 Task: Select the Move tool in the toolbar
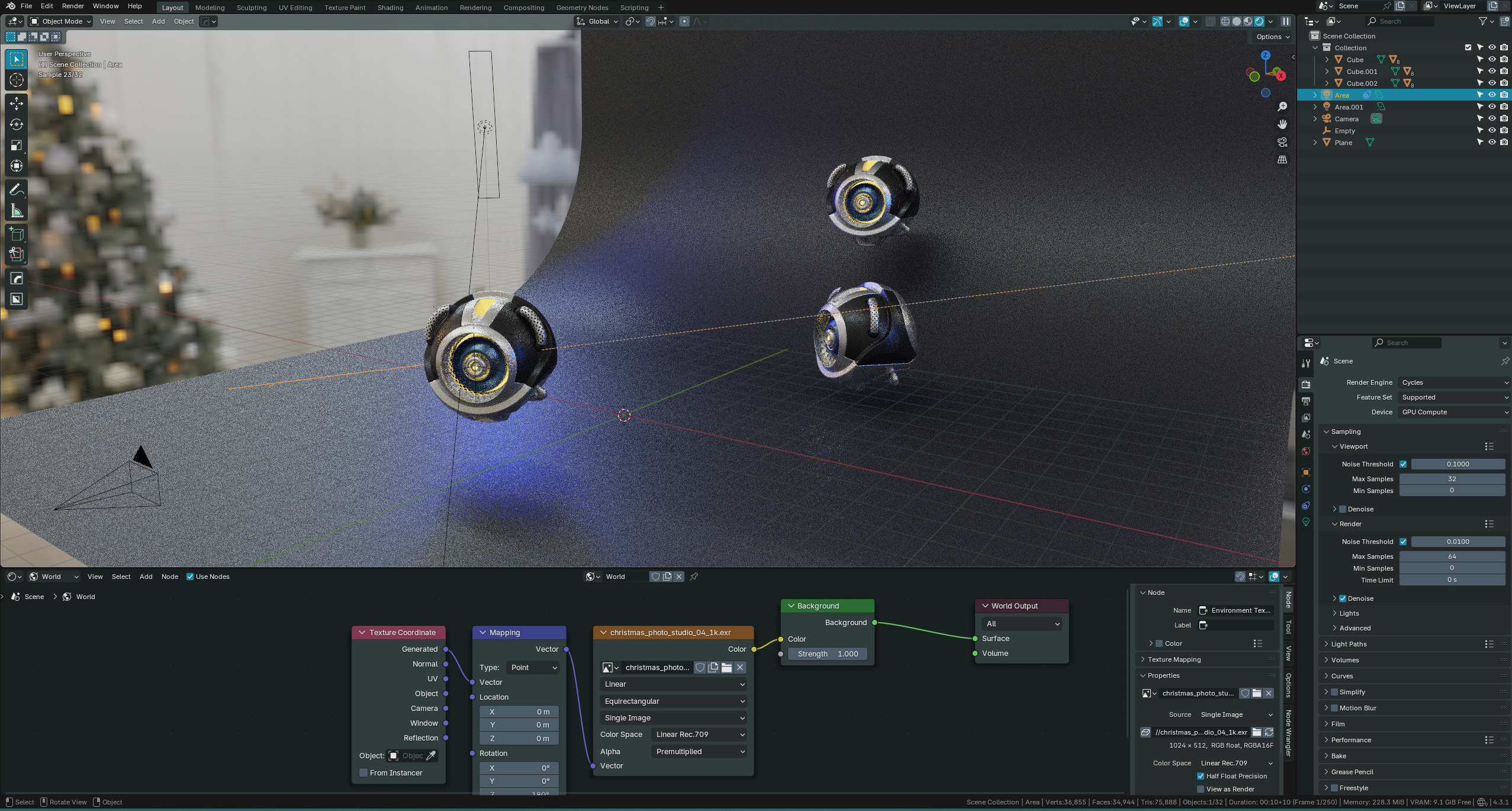click(x=17, y=103)
